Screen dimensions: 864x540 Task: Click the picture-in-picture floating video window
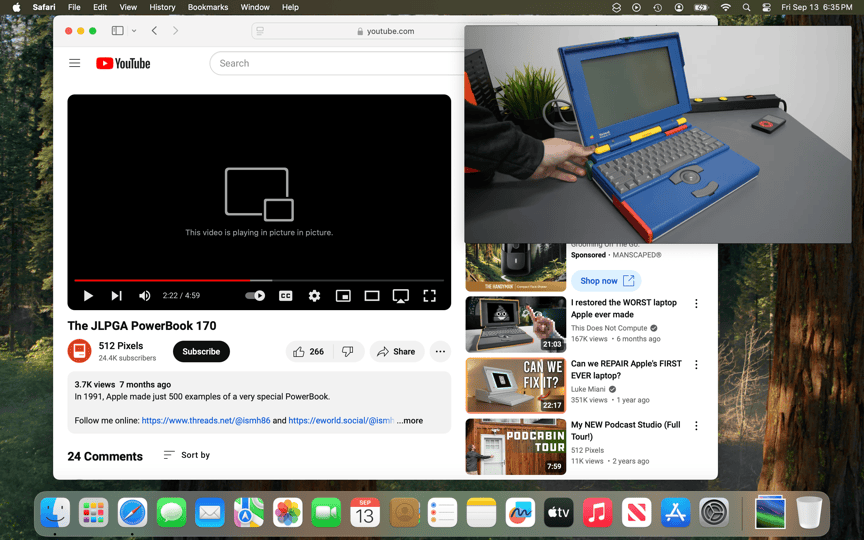tap(658, 134)
